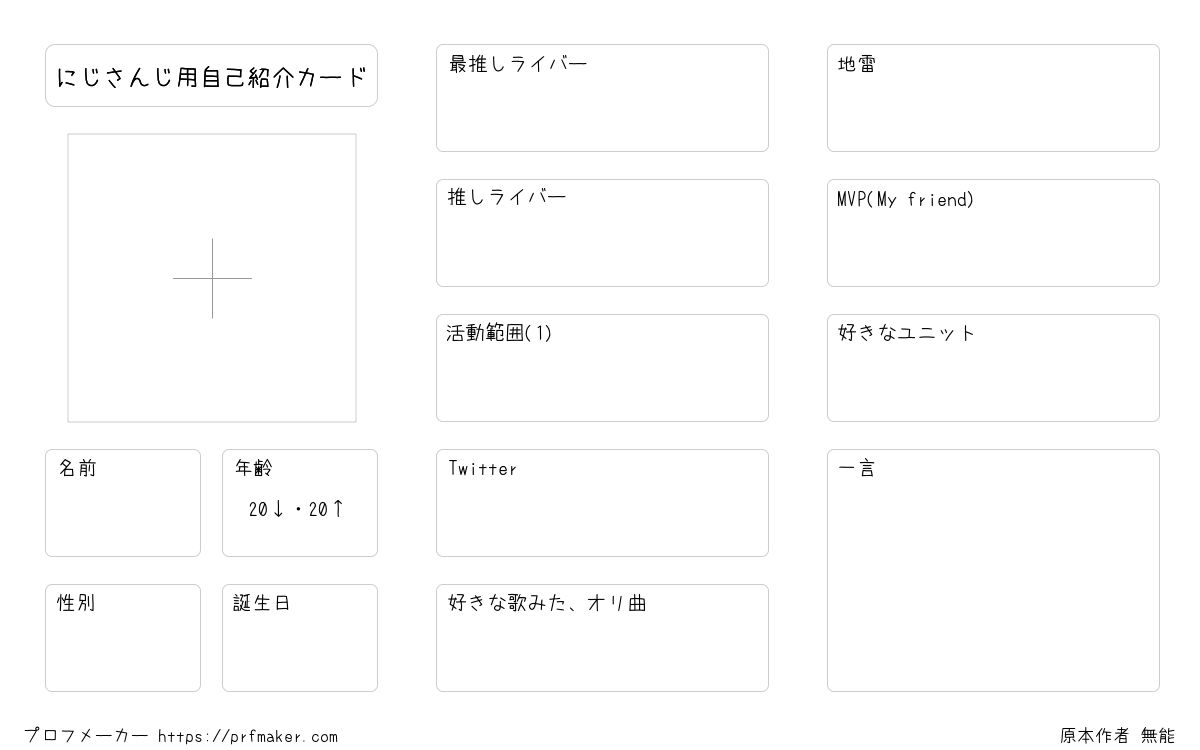Click the Twitter field
This screenshot has height=750, width=1200.
coord(602,503)
